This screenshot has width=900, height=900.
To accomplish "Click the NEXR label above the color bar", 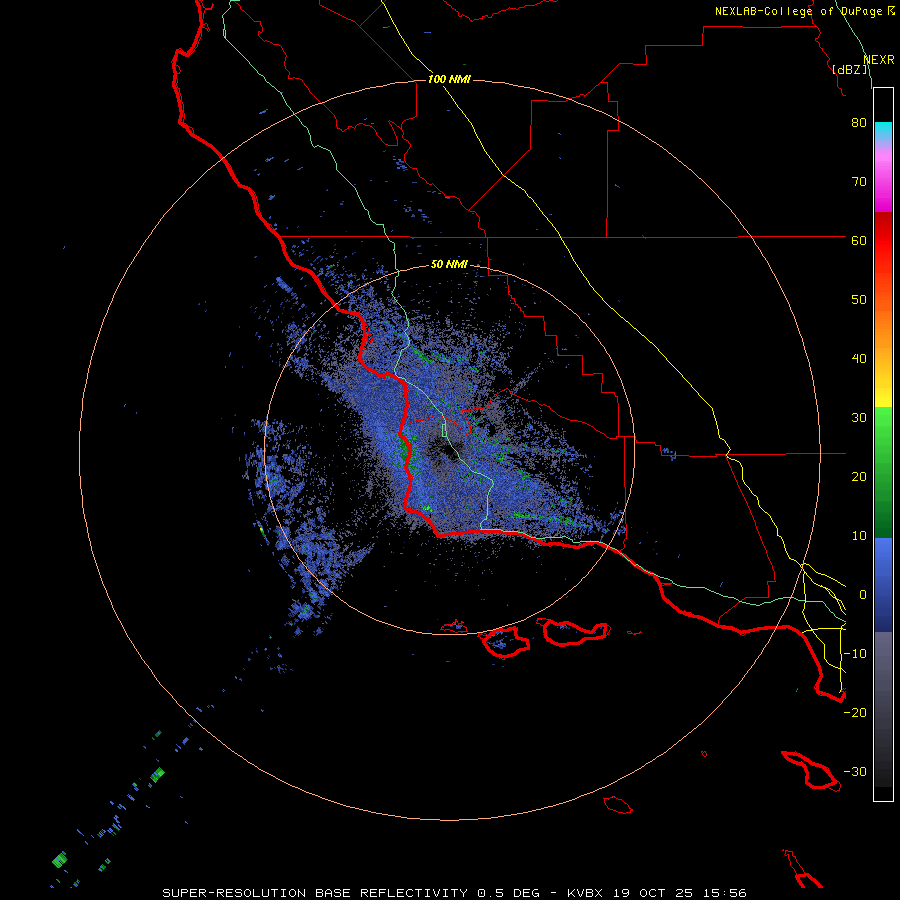I will pyautogui.click(x=879, y=60).
